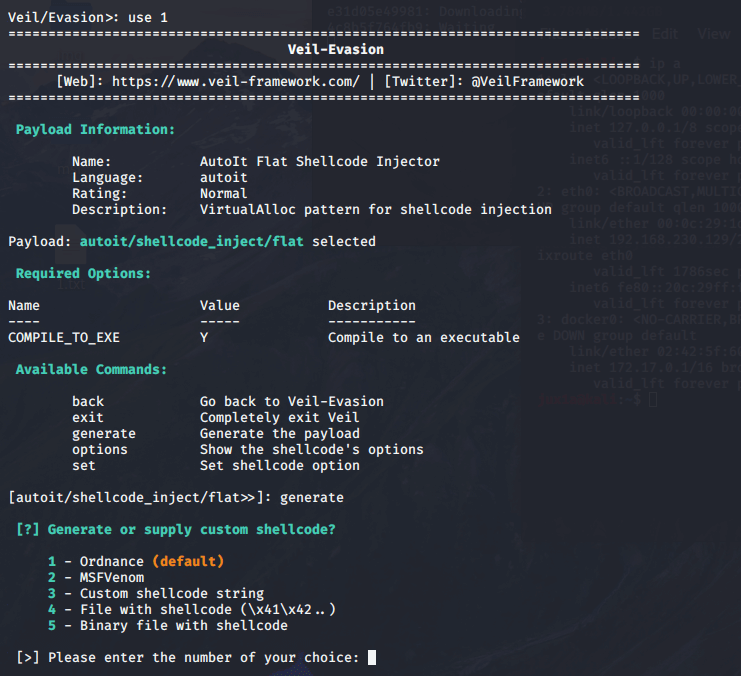Click 'Set shellcode option' description

280,466
